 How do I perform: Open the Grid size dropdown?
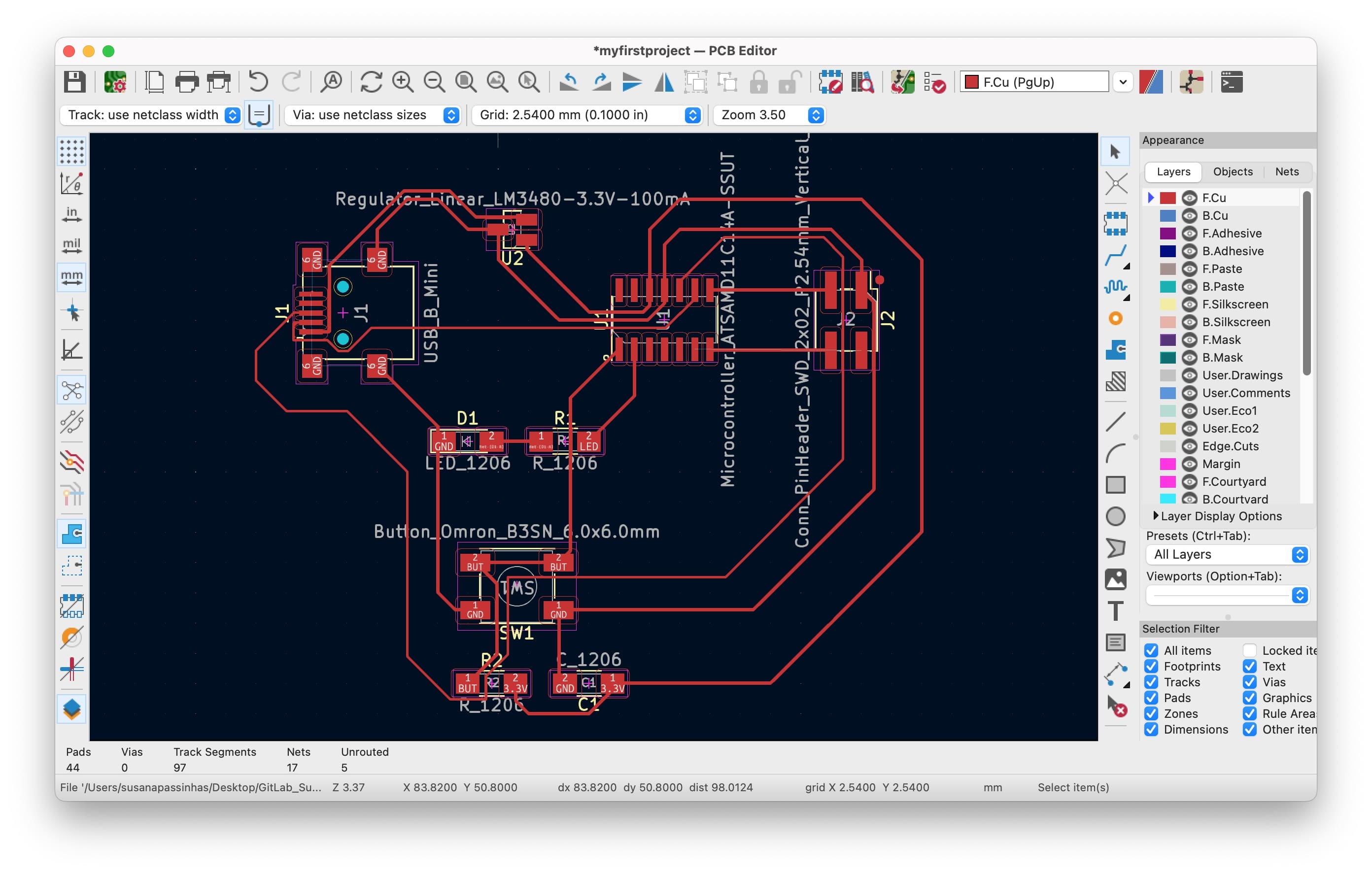tap(587, 115)
